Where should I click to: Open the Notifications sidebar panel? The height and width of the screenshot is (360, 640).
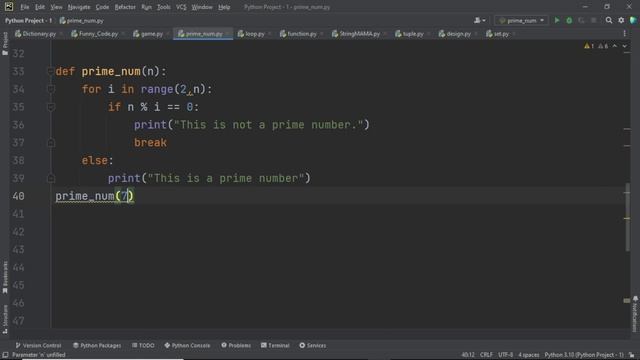[635, 314]
